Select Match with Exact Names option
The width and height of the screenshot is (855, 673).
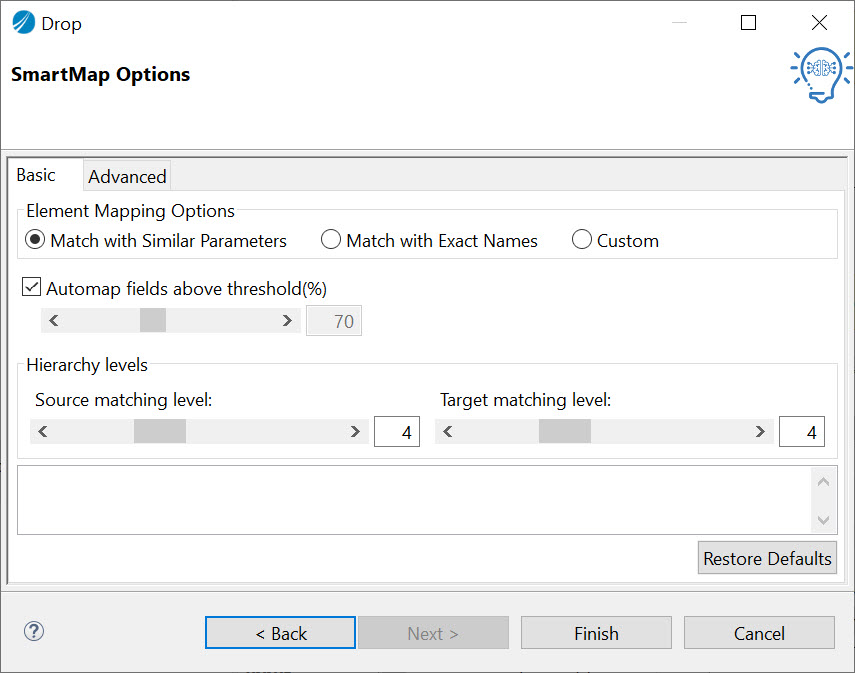331,240
